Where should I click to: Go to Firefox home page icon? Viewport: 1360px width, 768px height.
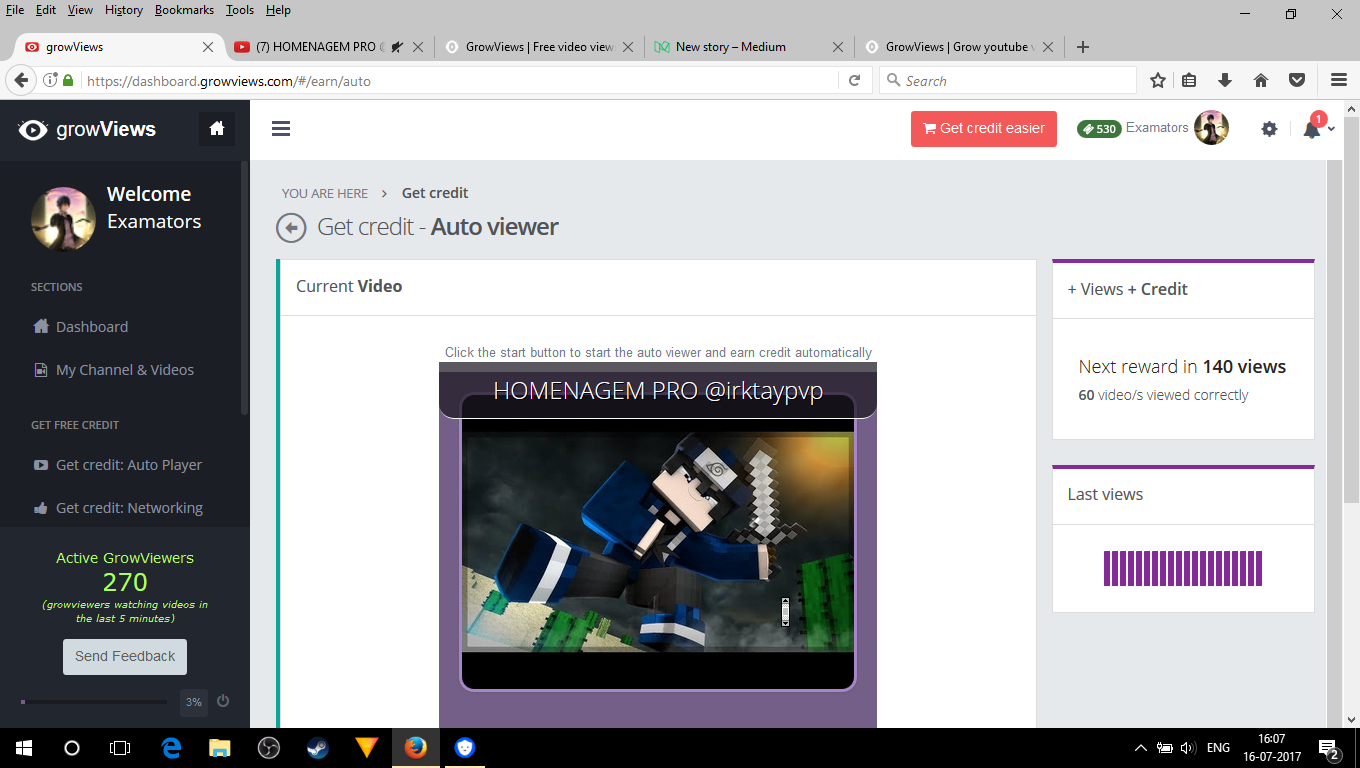coord(1261,81)
